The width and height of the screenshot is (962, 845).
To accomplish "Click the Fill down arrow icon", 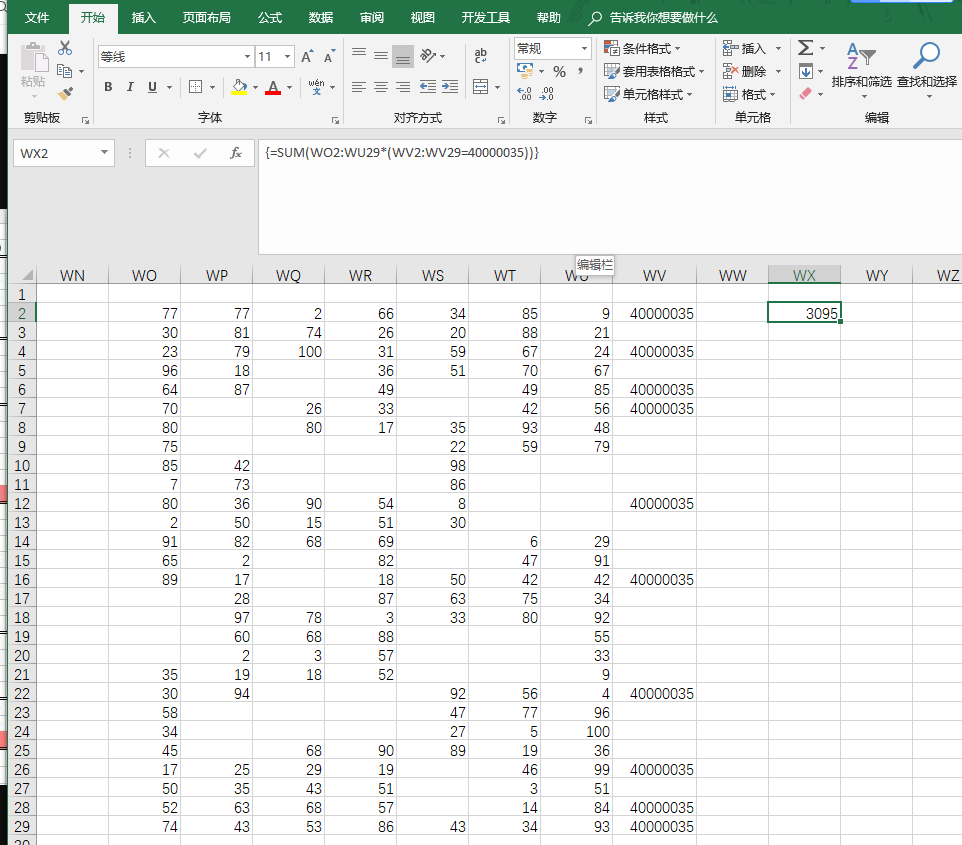I will (x=806, y=71).
